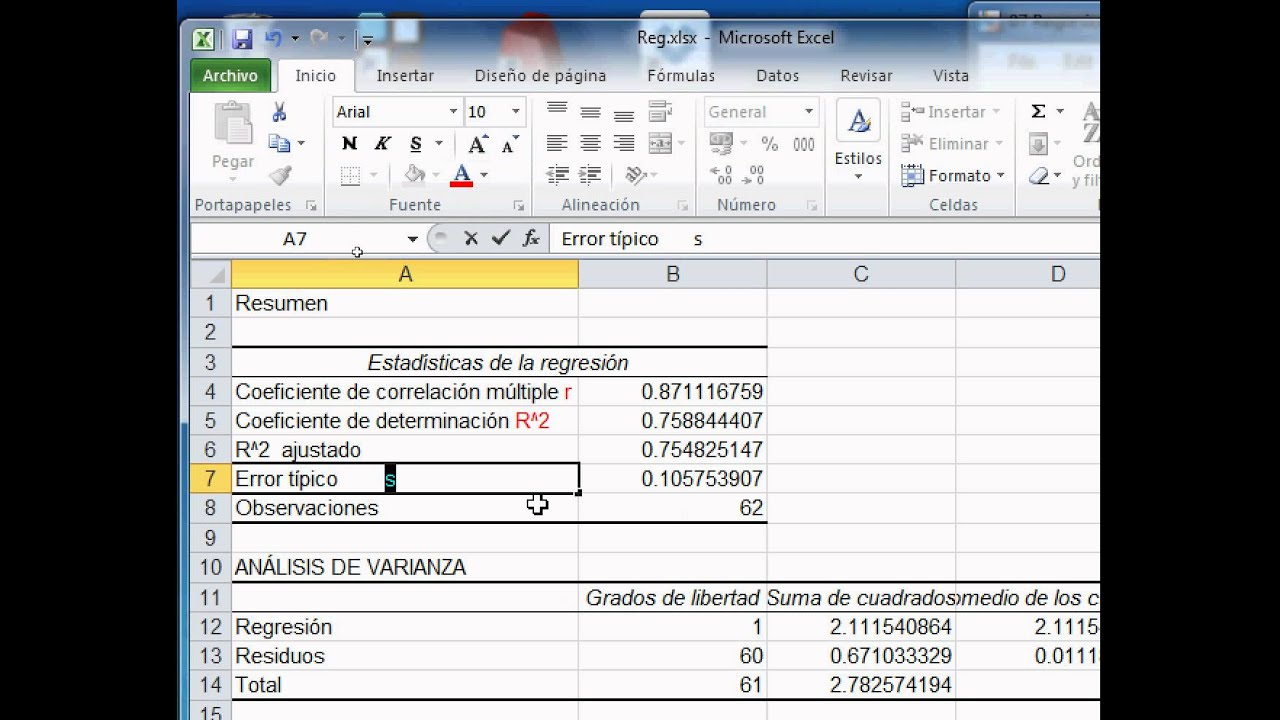The image size is (1280, 720).
Task: Toggle wrap text icon
Action: coord(660,111)
